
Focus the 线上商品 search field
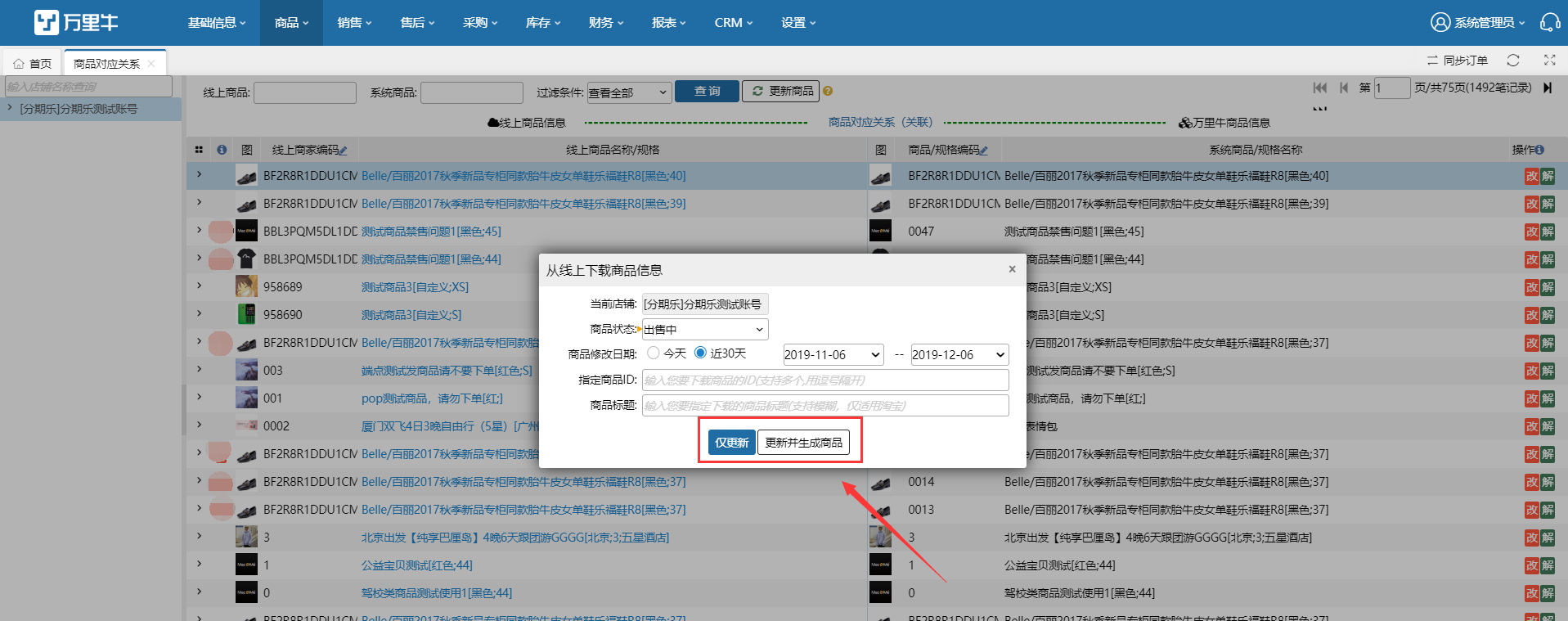(305, 92)
